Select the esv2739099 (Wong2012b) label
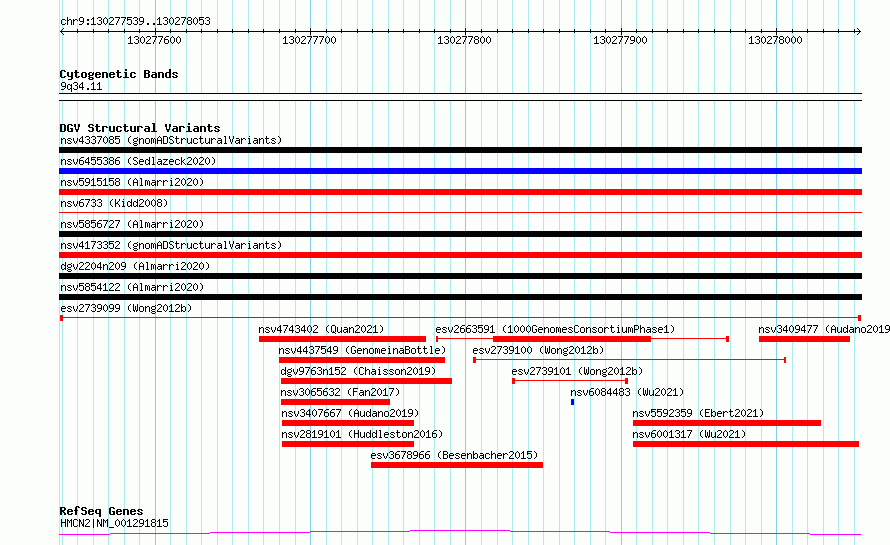Screen dimensions: 890x545 (x=126, y=308)
